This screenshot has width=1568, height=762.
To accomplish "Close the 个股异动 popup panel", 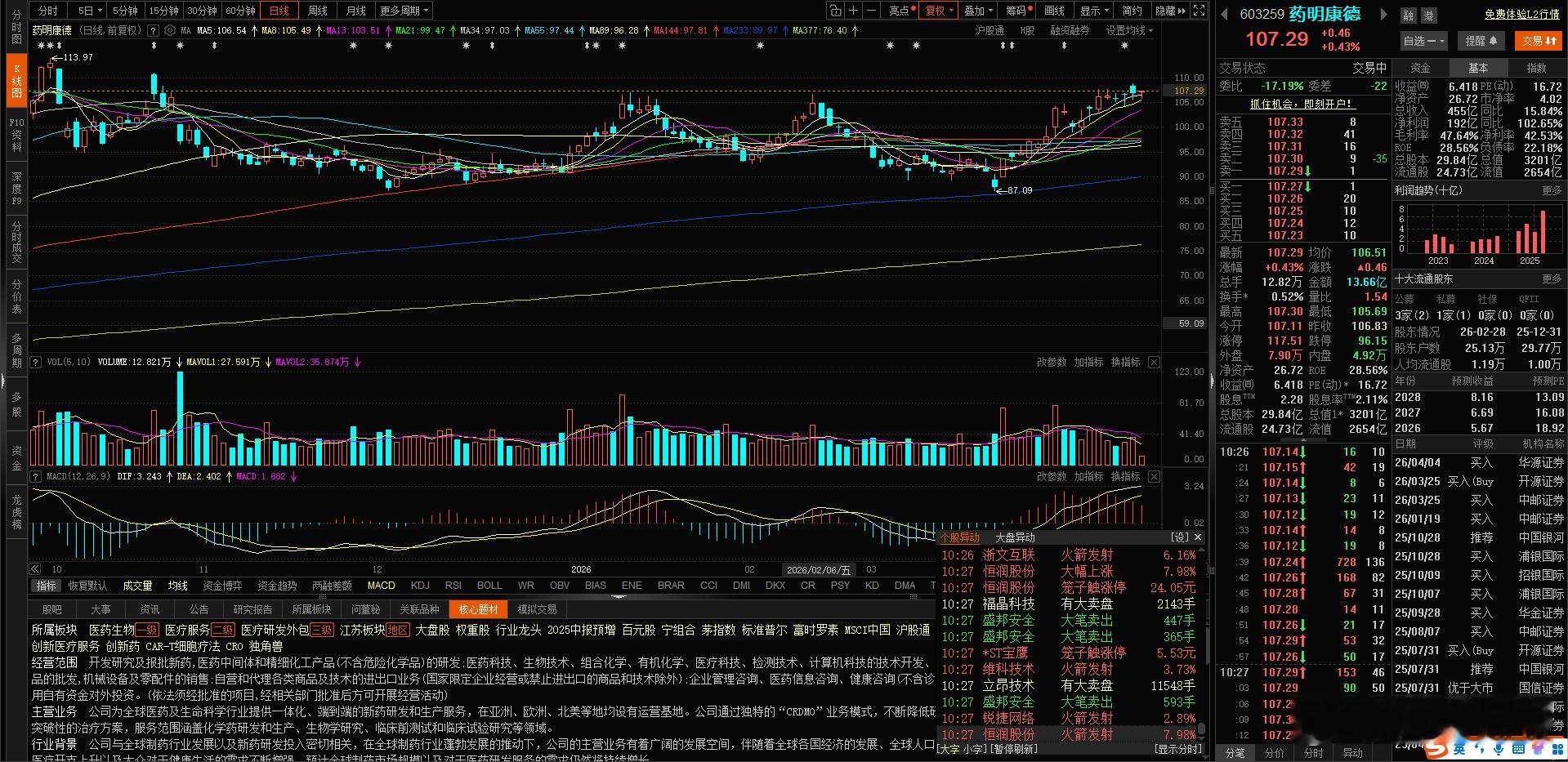I will coord(1198,537).
